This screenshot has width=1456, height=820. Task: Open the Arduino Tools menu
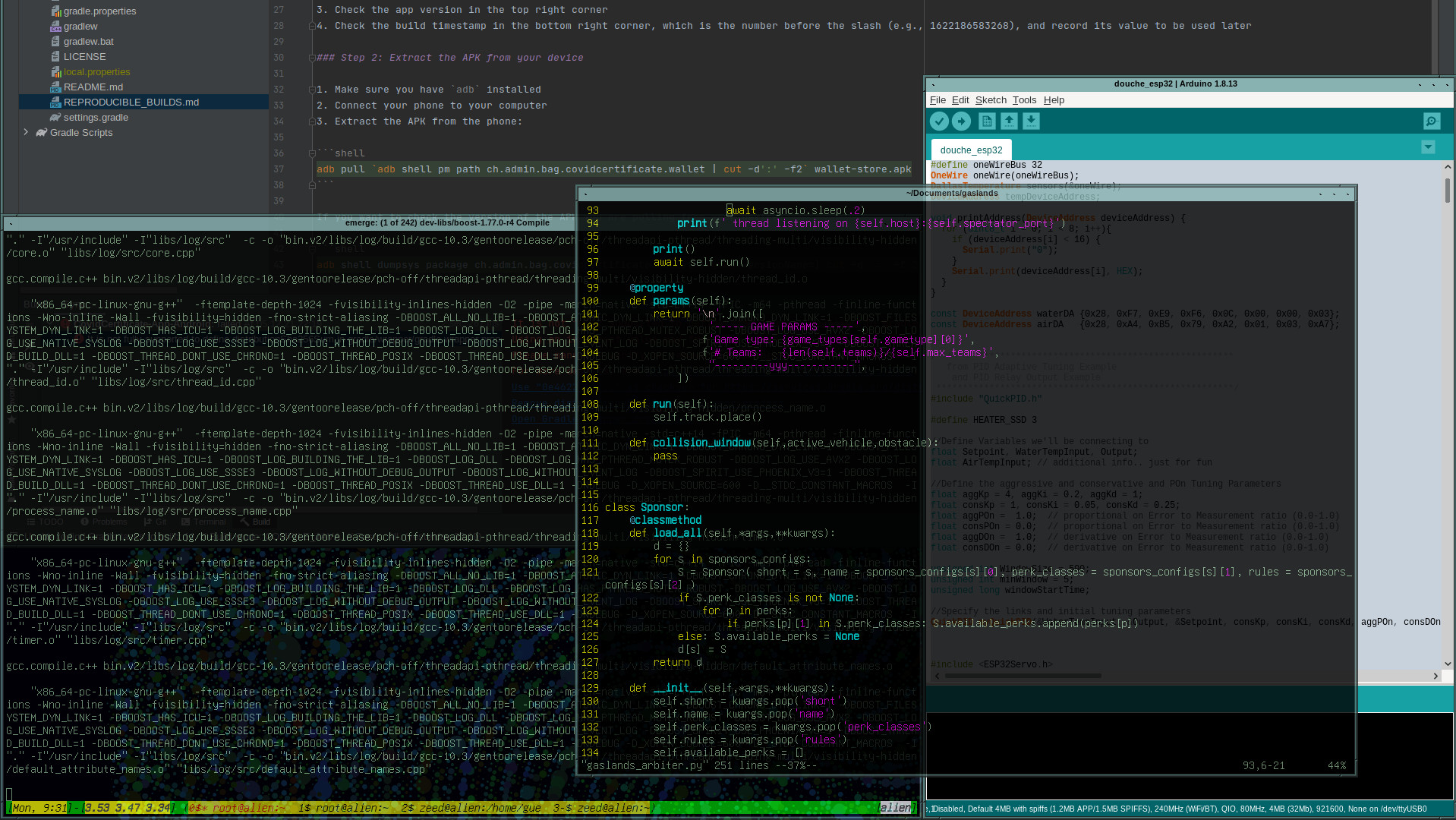(x=1024, y=100)
